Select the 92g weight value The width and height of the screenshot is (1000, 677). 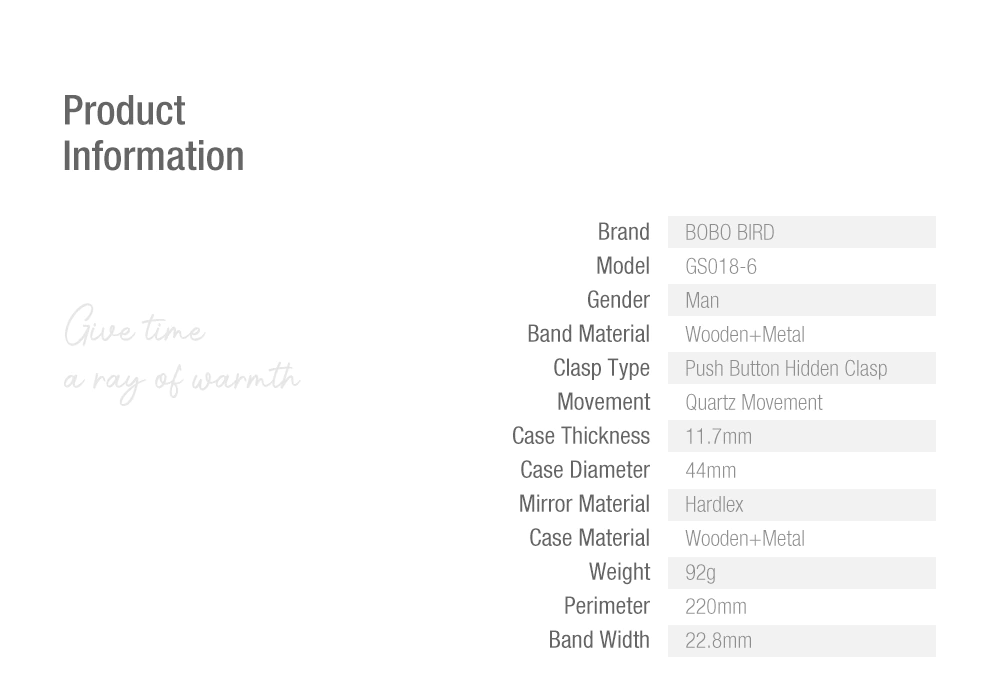pos(700,573)
